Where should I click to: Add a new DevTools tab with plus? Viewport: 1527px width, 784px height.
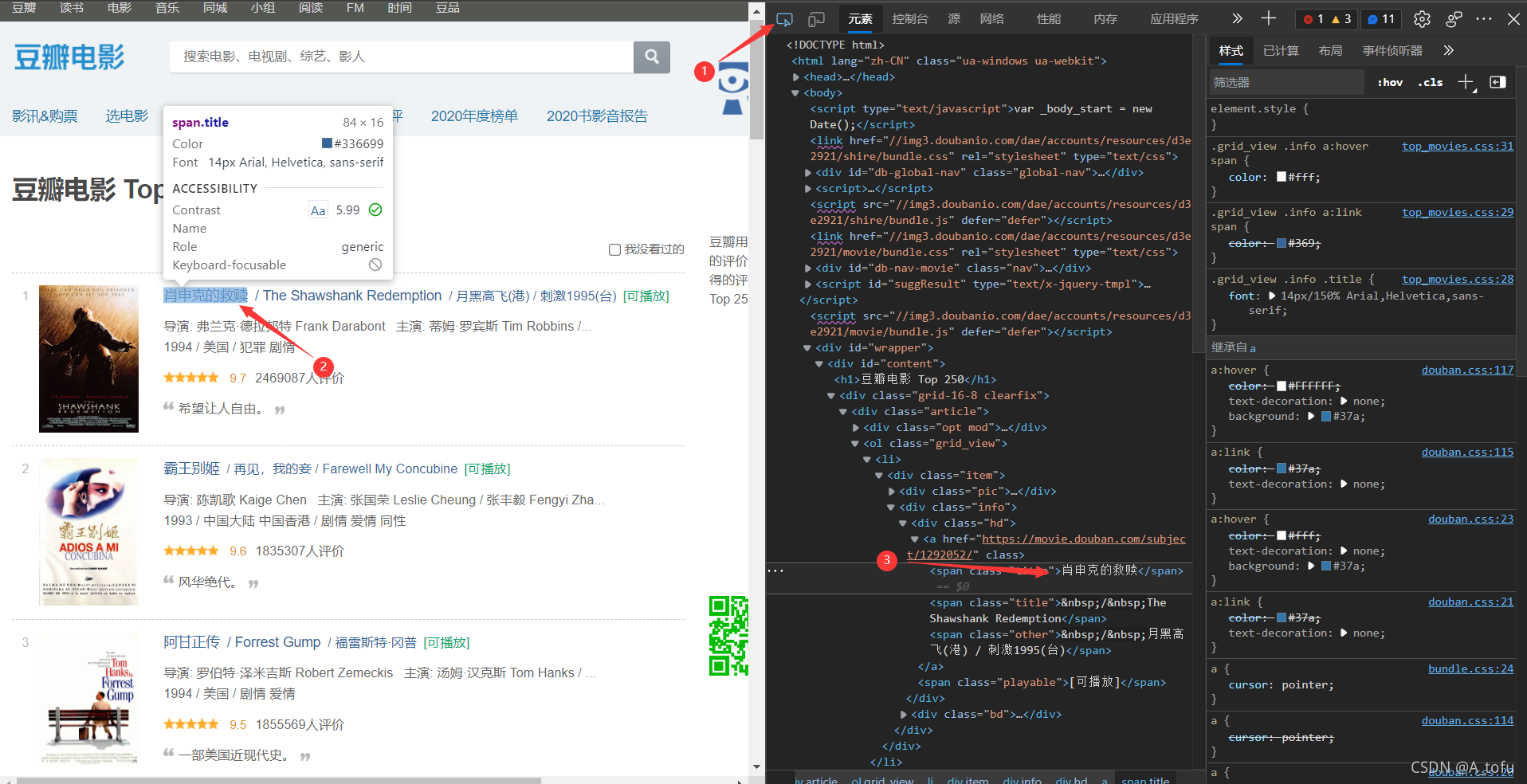[x=1269, y=18]
